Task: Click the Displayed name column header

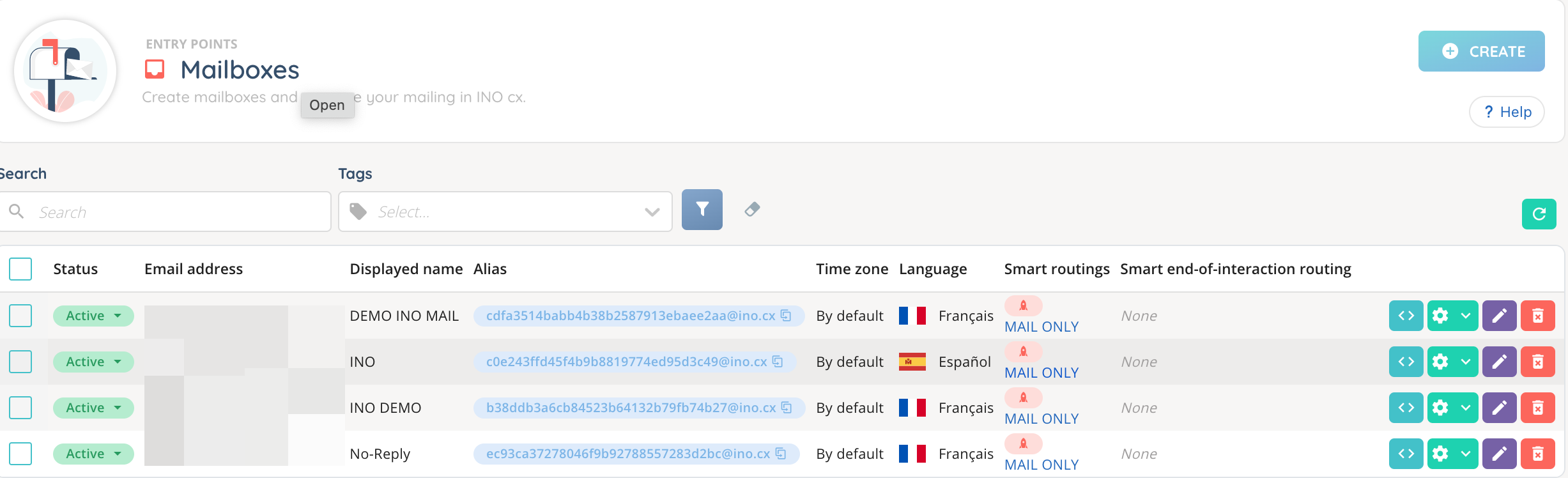Action: (x=406, y=269)
